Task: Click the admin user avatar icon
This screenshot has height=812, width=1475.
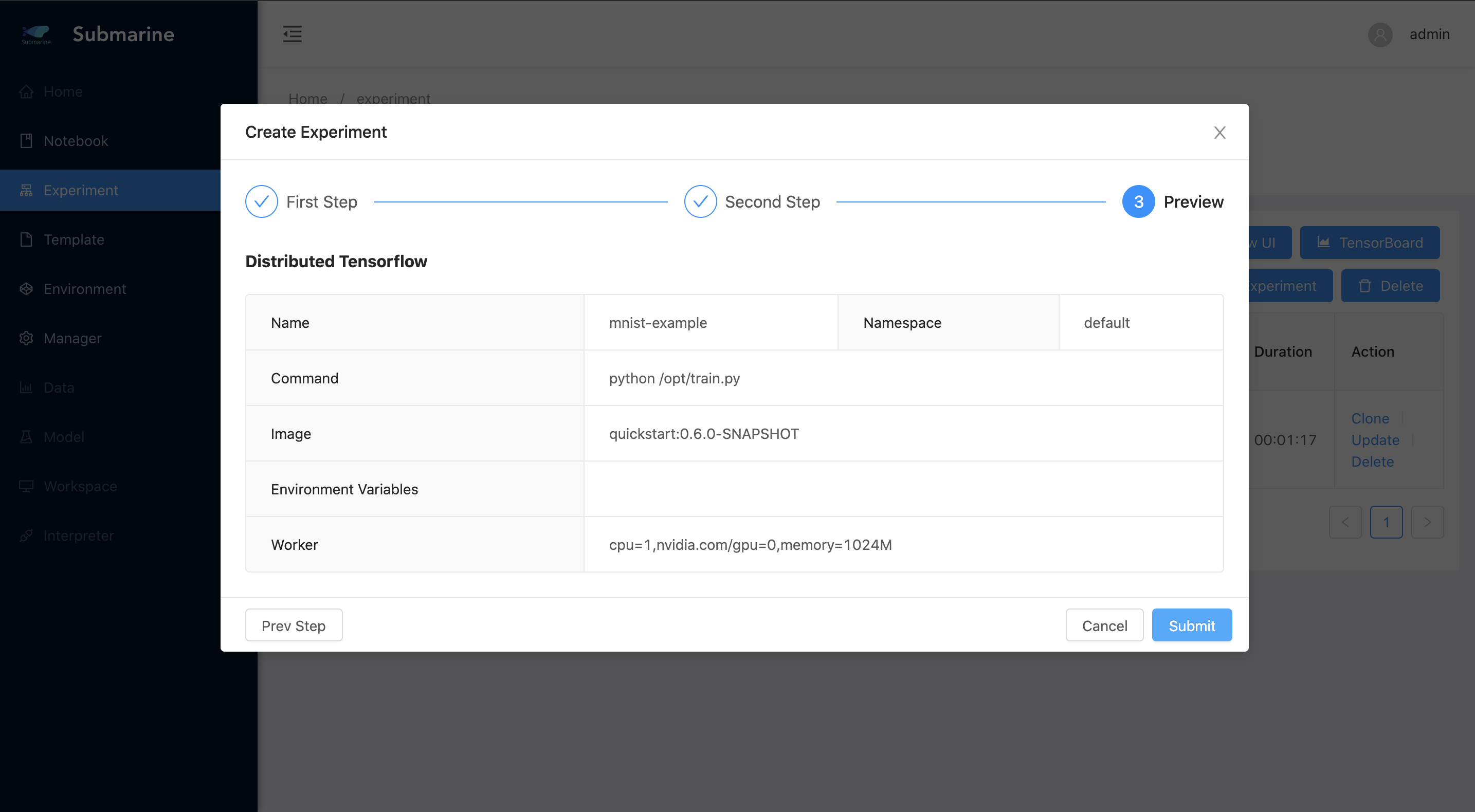Action: [x=1380, y=34]
